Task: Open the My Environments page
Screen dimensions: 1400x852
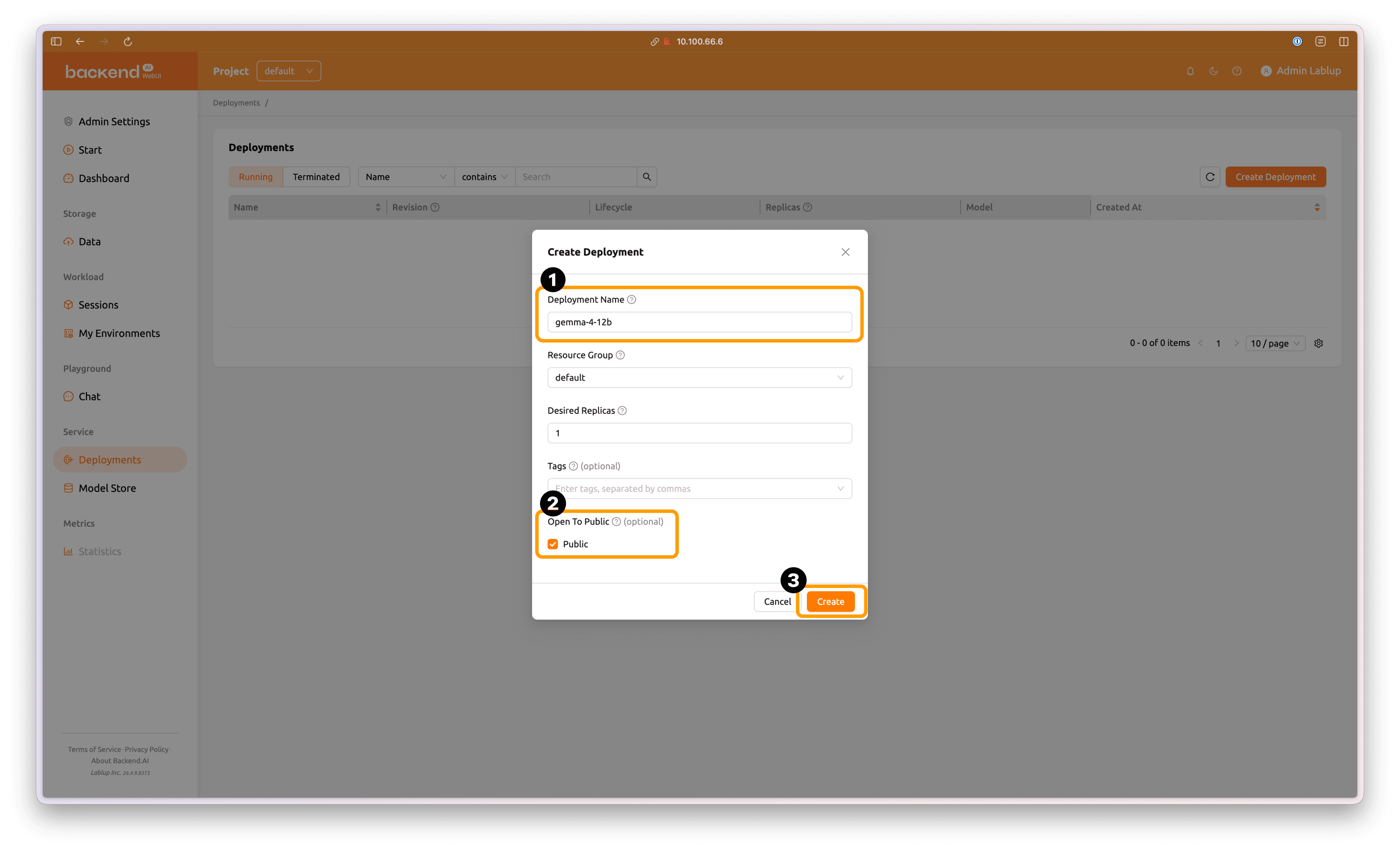Action: click(111, 334)
